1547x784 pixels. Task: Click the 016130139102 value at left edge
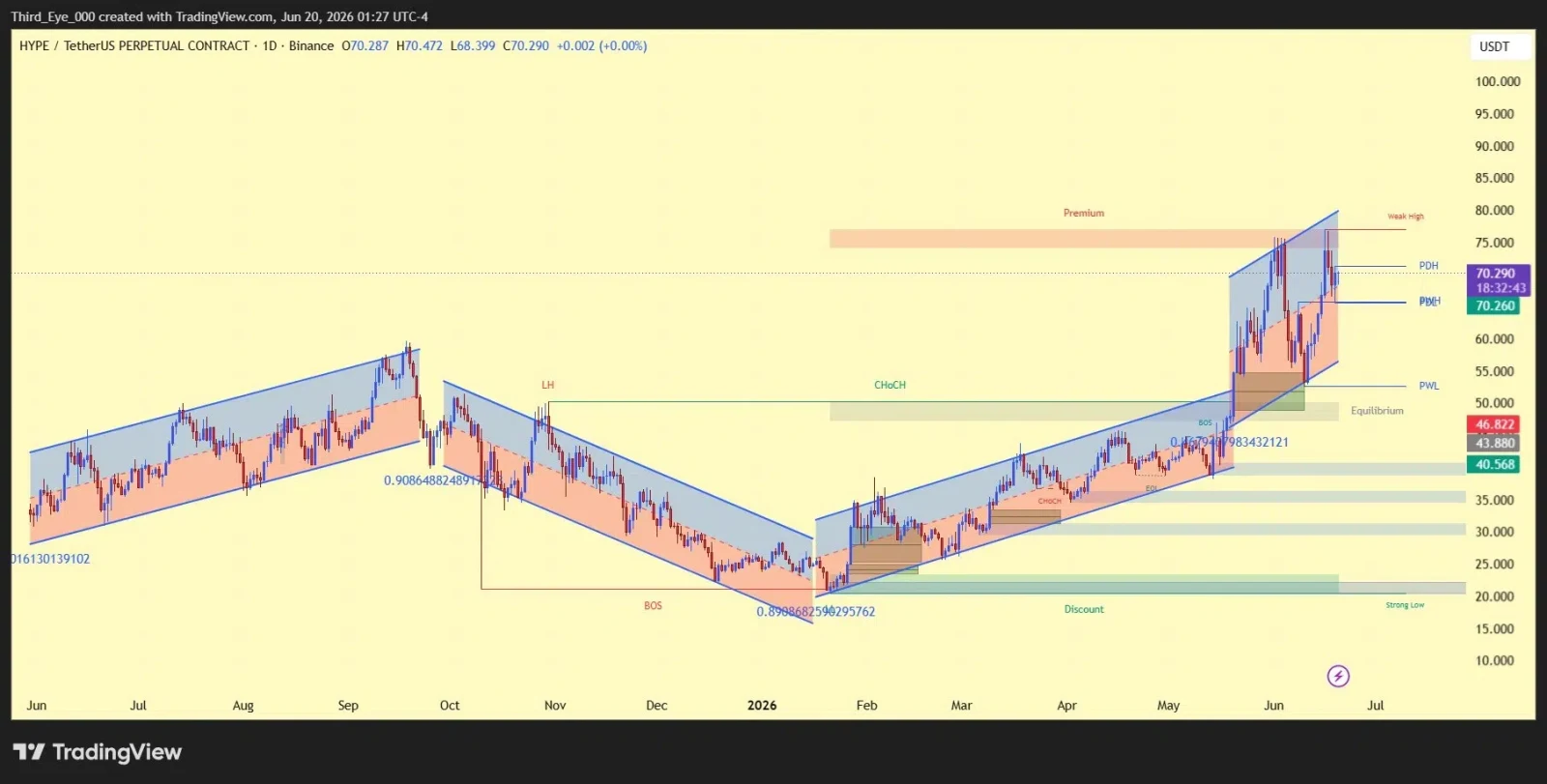point(50,559)
